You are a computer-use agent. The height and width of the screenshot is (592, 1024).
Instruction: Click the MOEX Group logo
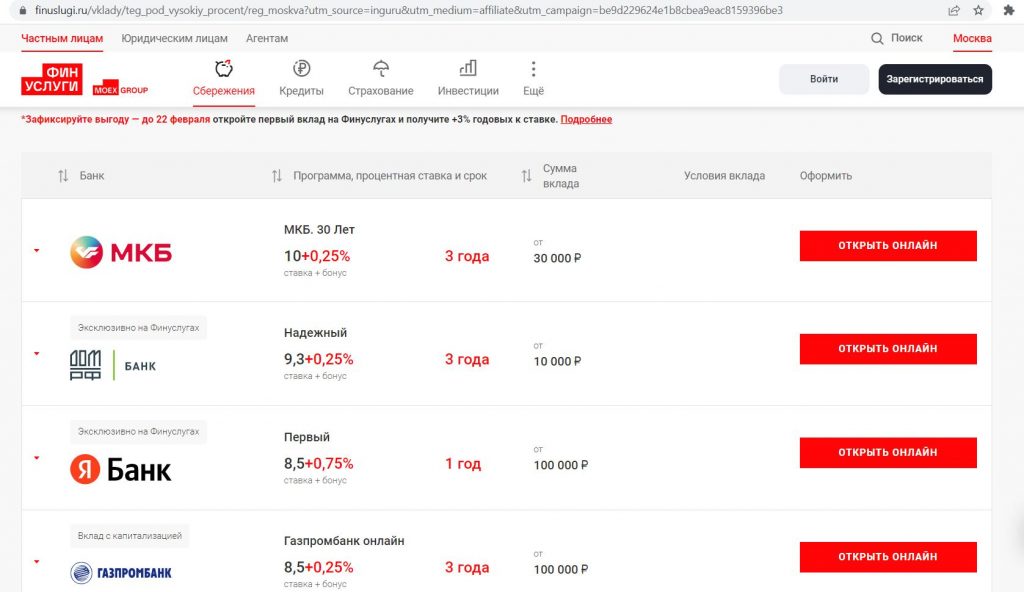coord(120,90)
